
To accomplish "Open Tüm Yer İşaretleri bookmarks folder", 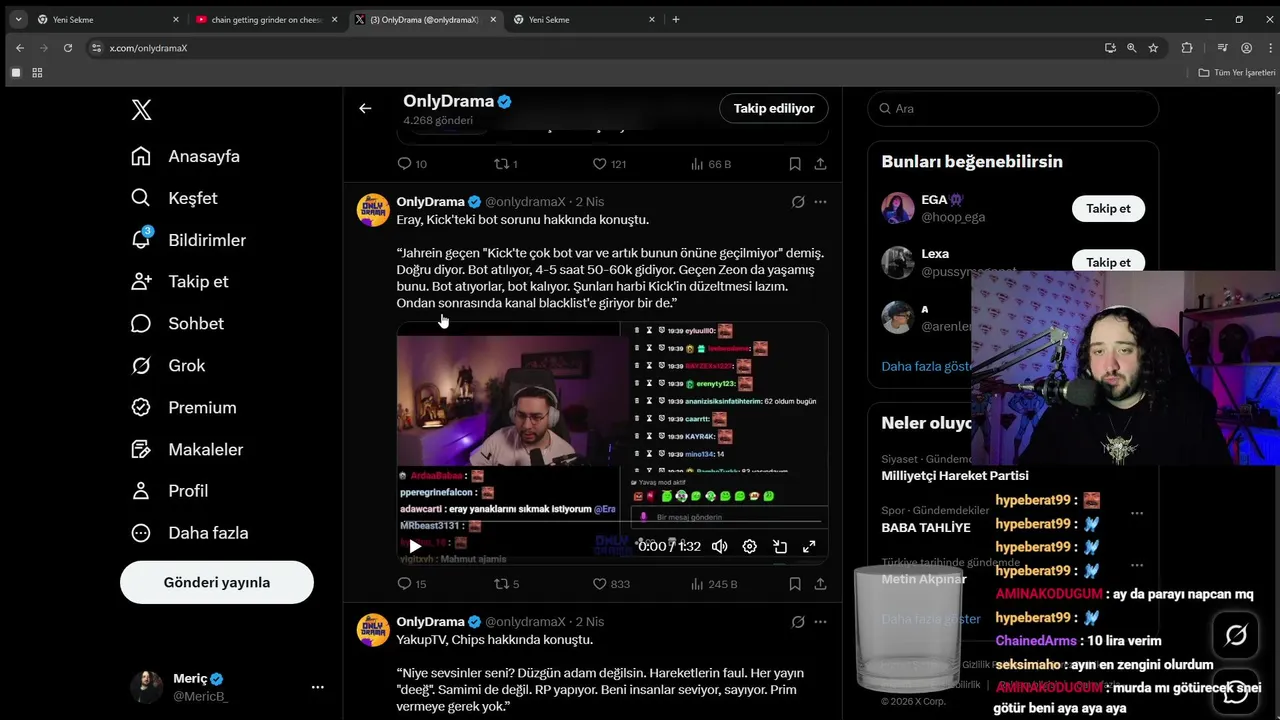I will tap(1237, 73).
